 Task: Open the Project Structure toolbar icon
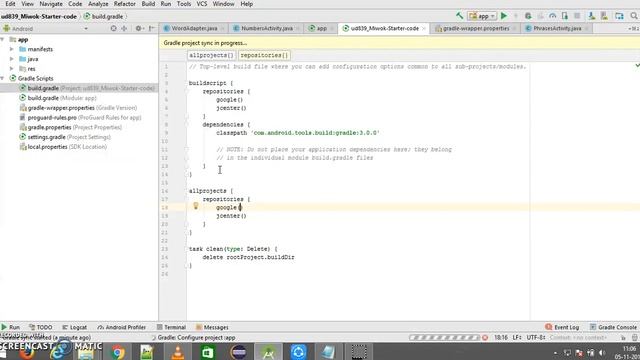[619, 16]
